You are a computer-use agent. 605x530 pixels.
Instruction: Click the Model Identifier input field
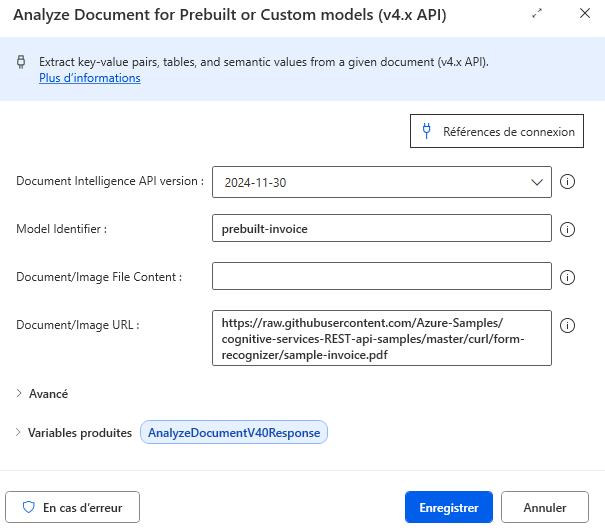pos(382,228)
